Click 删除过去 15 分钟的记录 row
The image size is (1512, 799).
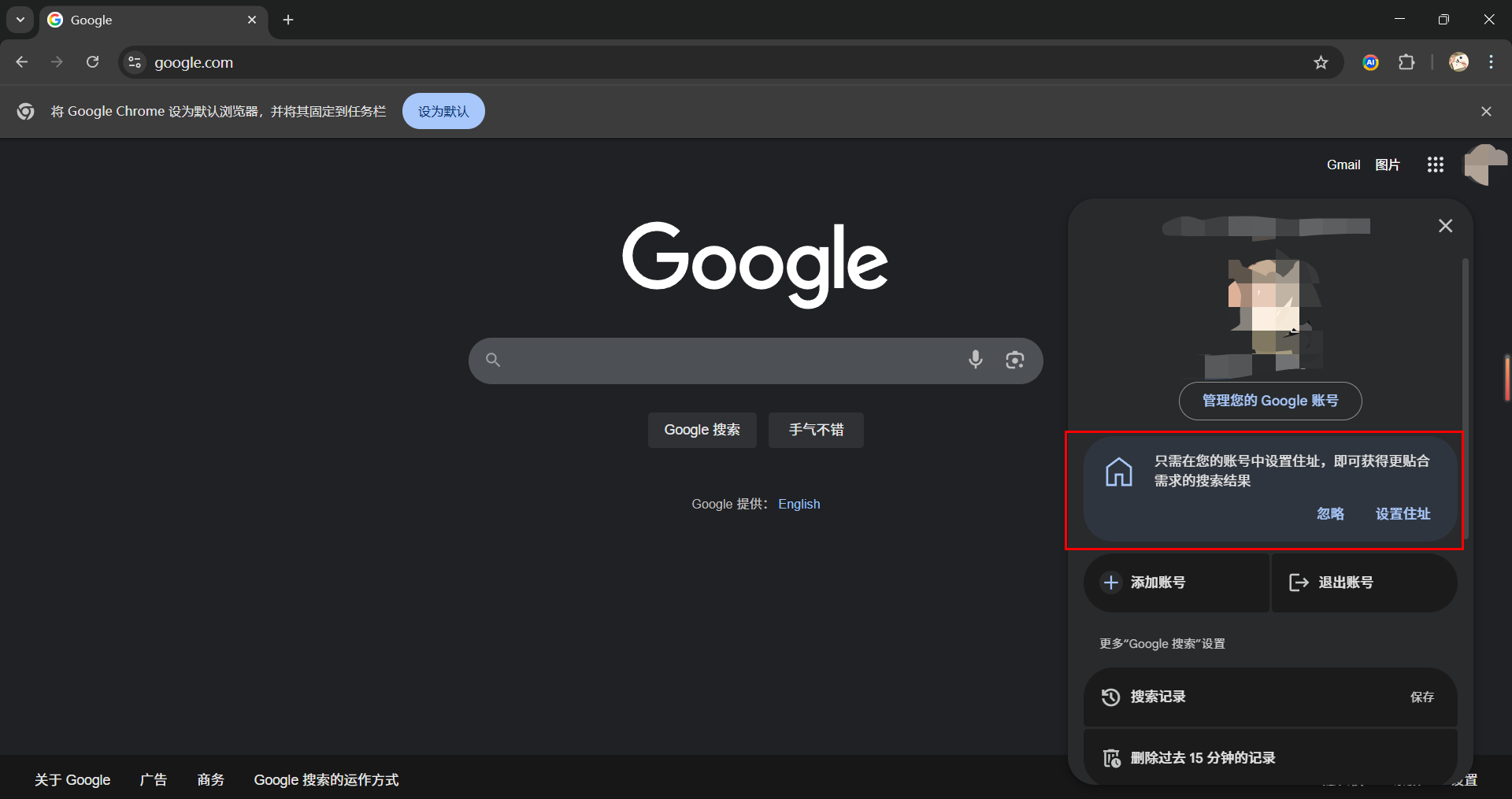tap(1270, 757)
